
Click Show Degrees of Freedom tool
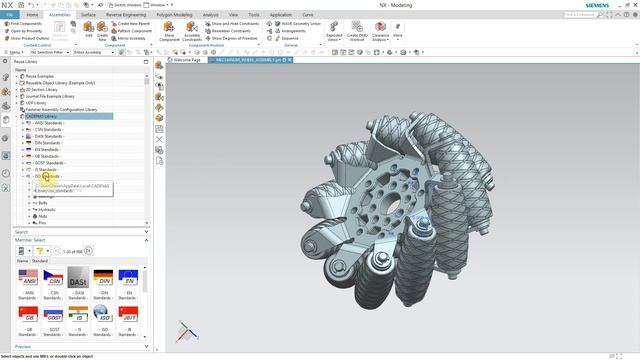tap(231, 38)
